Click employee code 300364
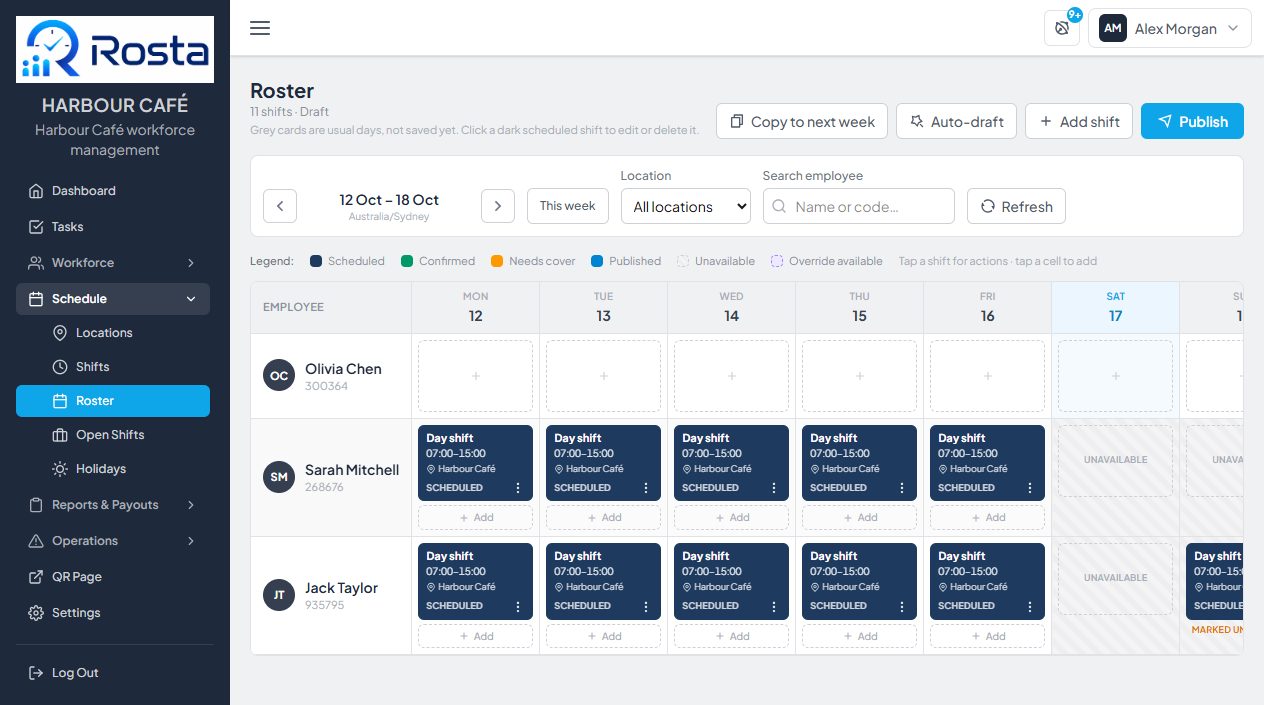 326,386
